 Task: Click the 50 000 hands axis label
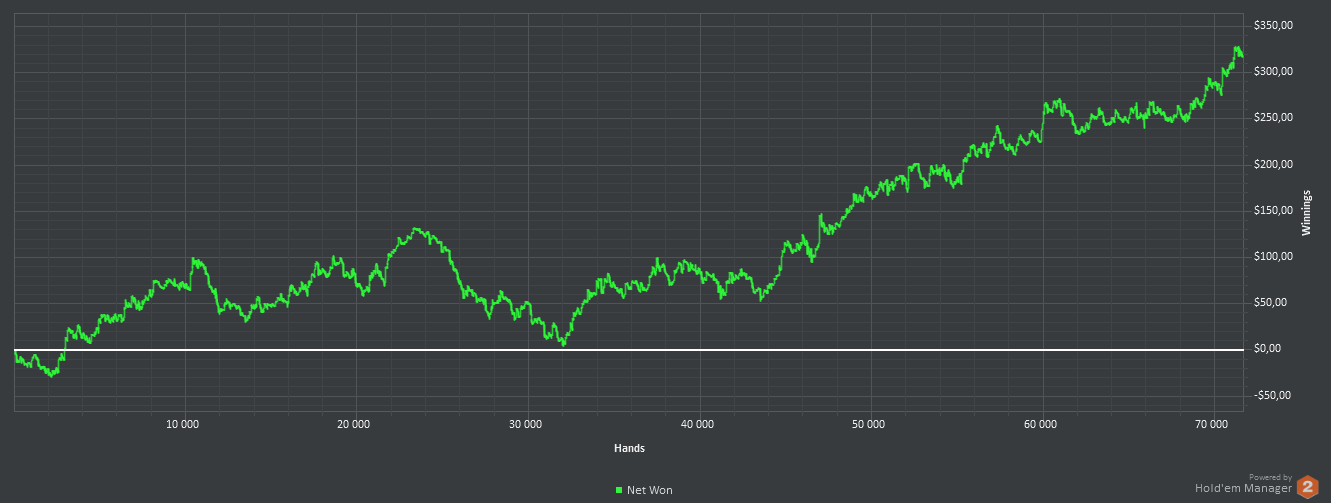tap(869, 424)
